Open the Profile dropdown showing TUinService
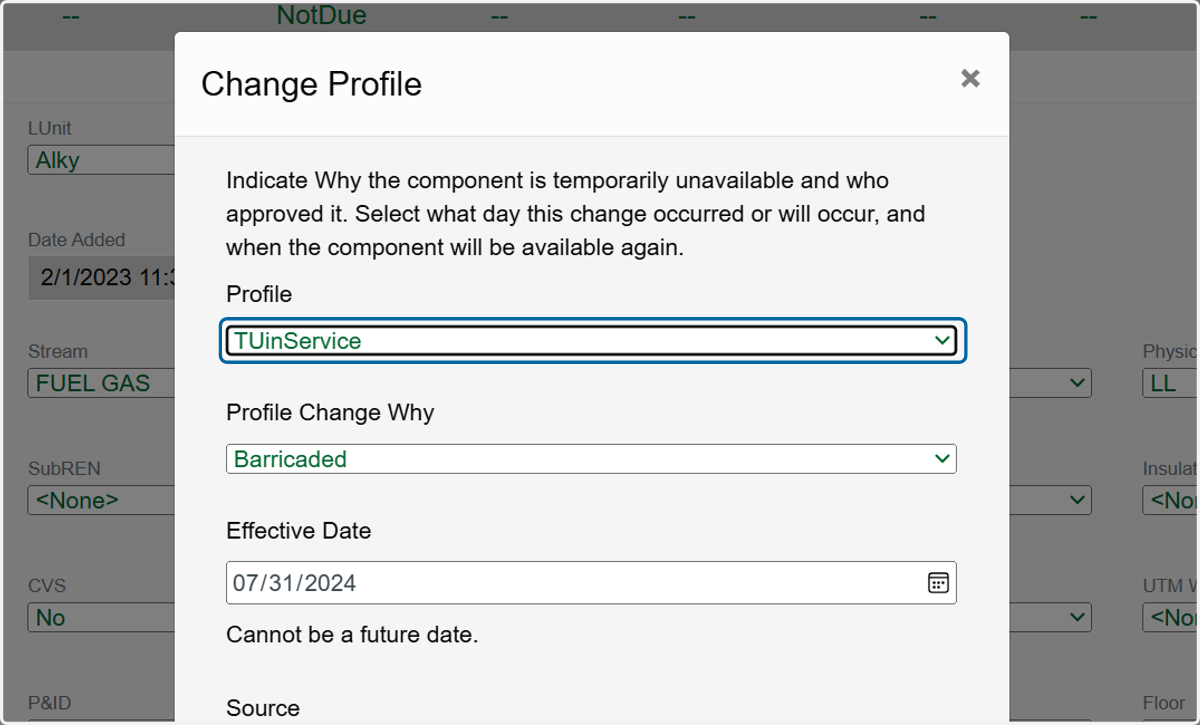Viewport: 1200px width, 725px height. tap(591, 341)
